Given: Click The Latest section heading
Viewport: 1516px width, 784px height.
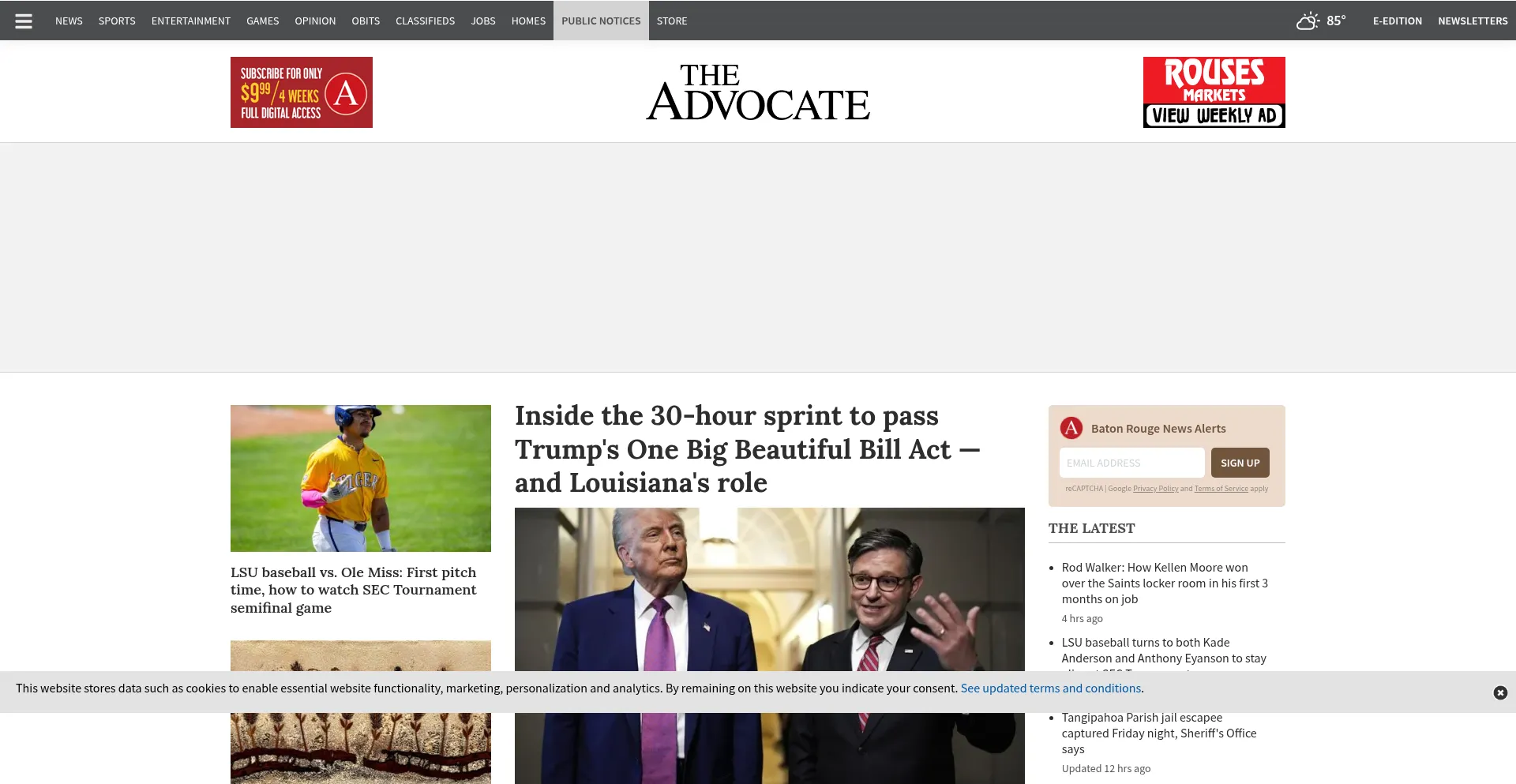Looking at the screenshot, I should point(1091,528).
